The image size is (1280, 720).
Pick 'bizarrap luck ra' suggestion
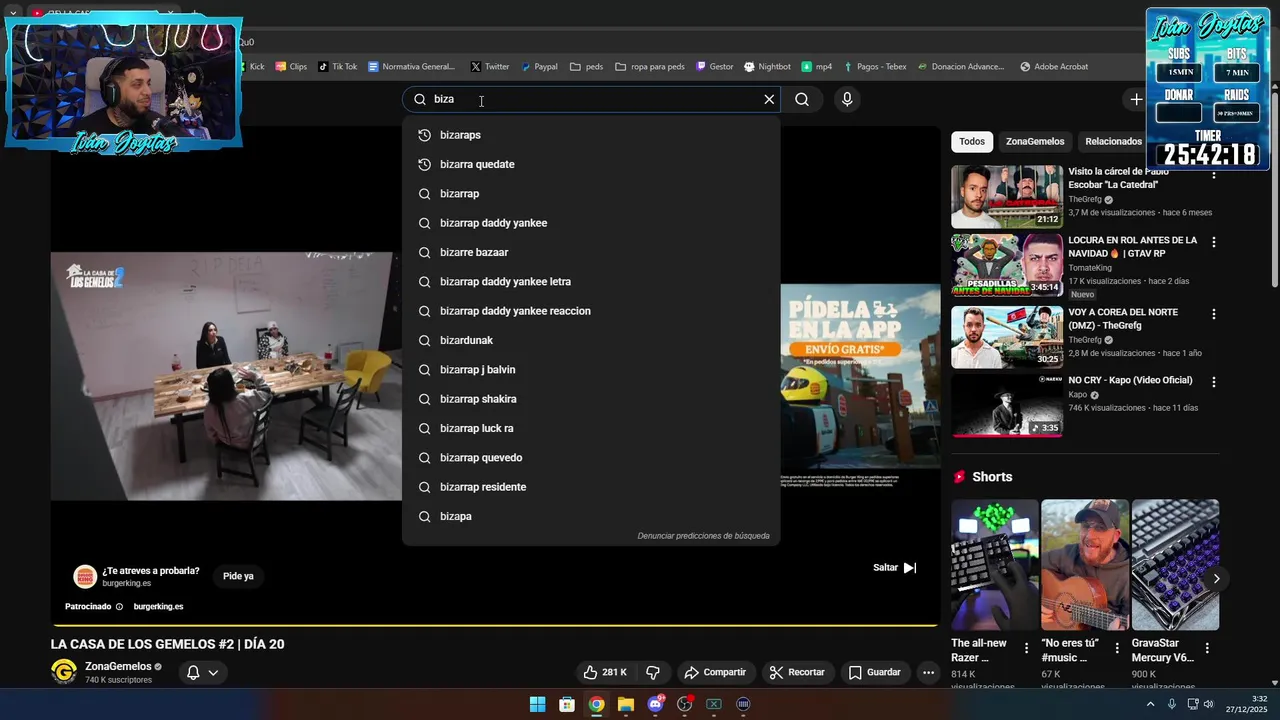pyautogui.click(x=591, y=428)
